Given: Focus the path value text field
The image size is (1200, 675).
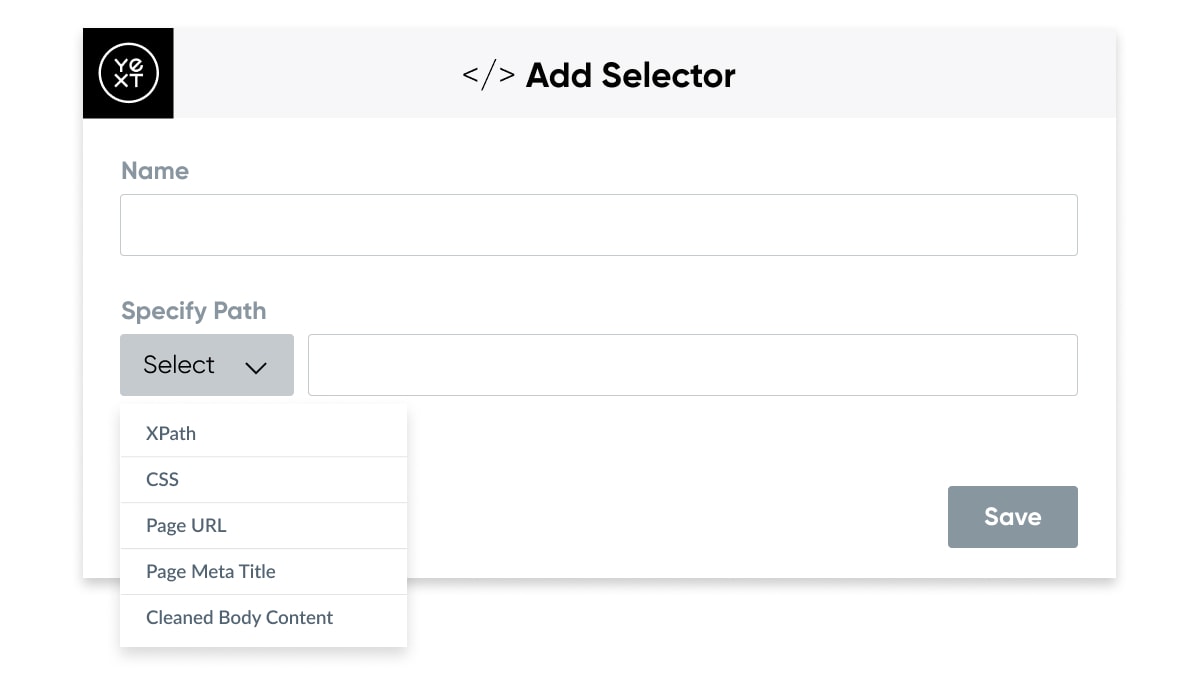Looking at the screenshot, I should coord(693,365).
